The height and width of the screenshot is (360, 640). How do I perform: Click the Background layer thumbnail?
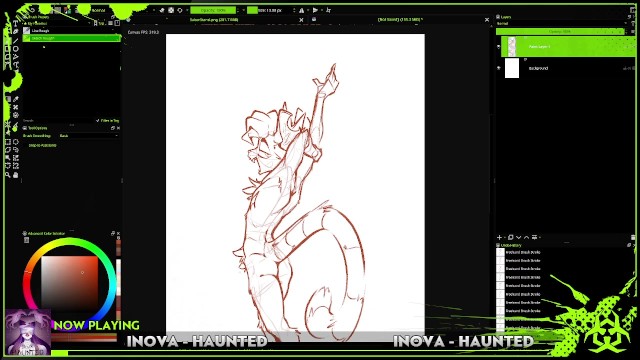[x=511, y=68]
